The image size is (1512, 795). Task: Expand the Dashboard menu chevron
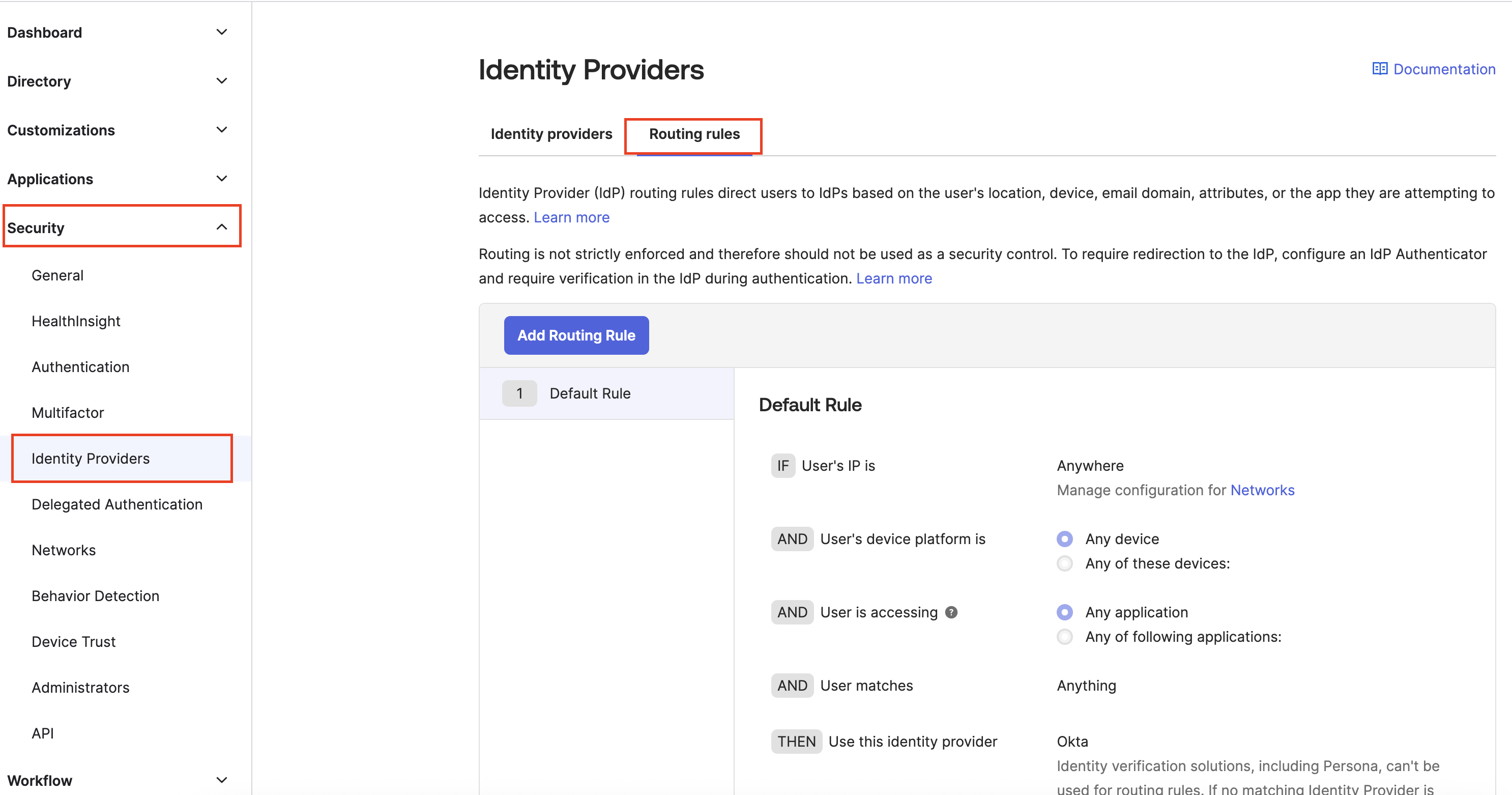point(222,32)
